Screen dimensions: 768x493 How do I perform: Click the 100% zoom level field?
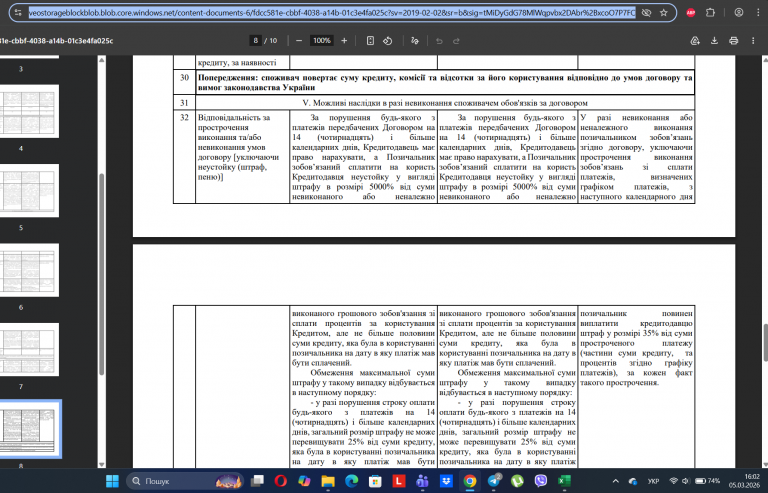click(322, 41)
